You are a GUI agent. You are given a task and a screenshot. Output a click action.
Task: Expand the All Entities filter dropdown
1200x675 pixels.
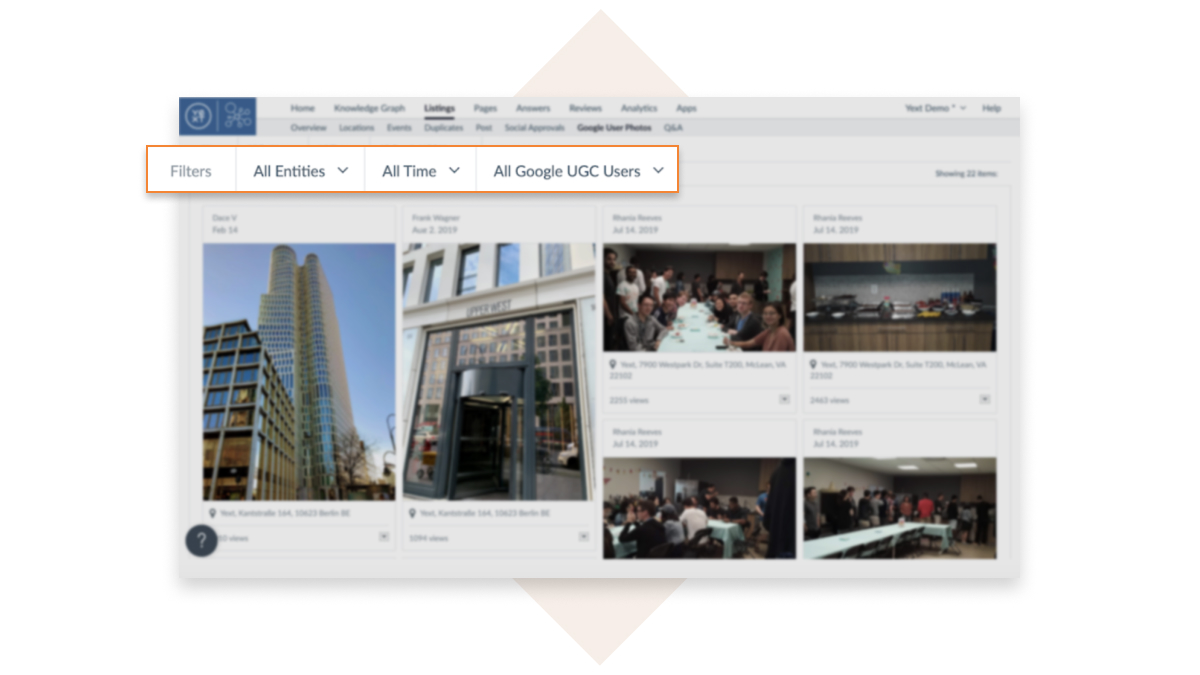point(300,171)
